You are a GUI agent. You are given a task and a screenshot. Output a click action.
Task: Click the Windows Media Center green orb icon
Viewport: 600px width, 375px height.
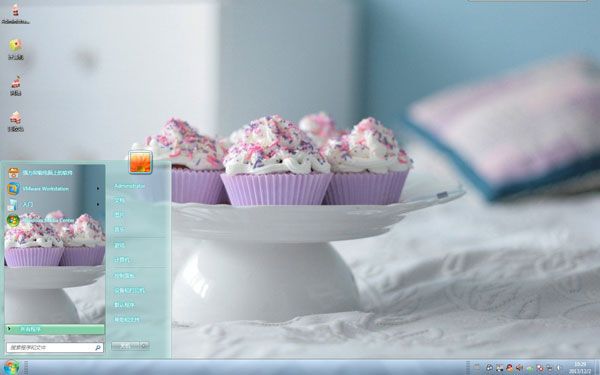(13, 220)
